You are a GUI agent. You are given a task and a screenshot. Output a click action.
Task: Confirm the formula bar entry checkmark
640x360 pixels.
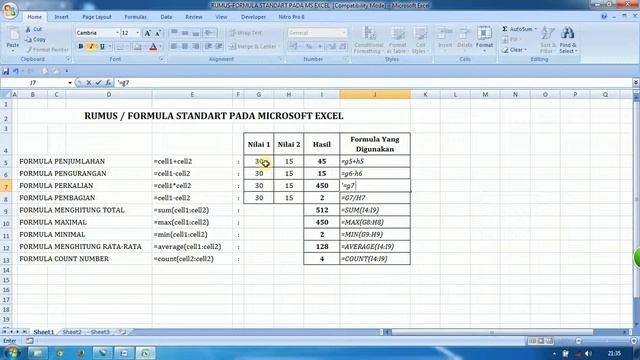click(x=98, y=83)
